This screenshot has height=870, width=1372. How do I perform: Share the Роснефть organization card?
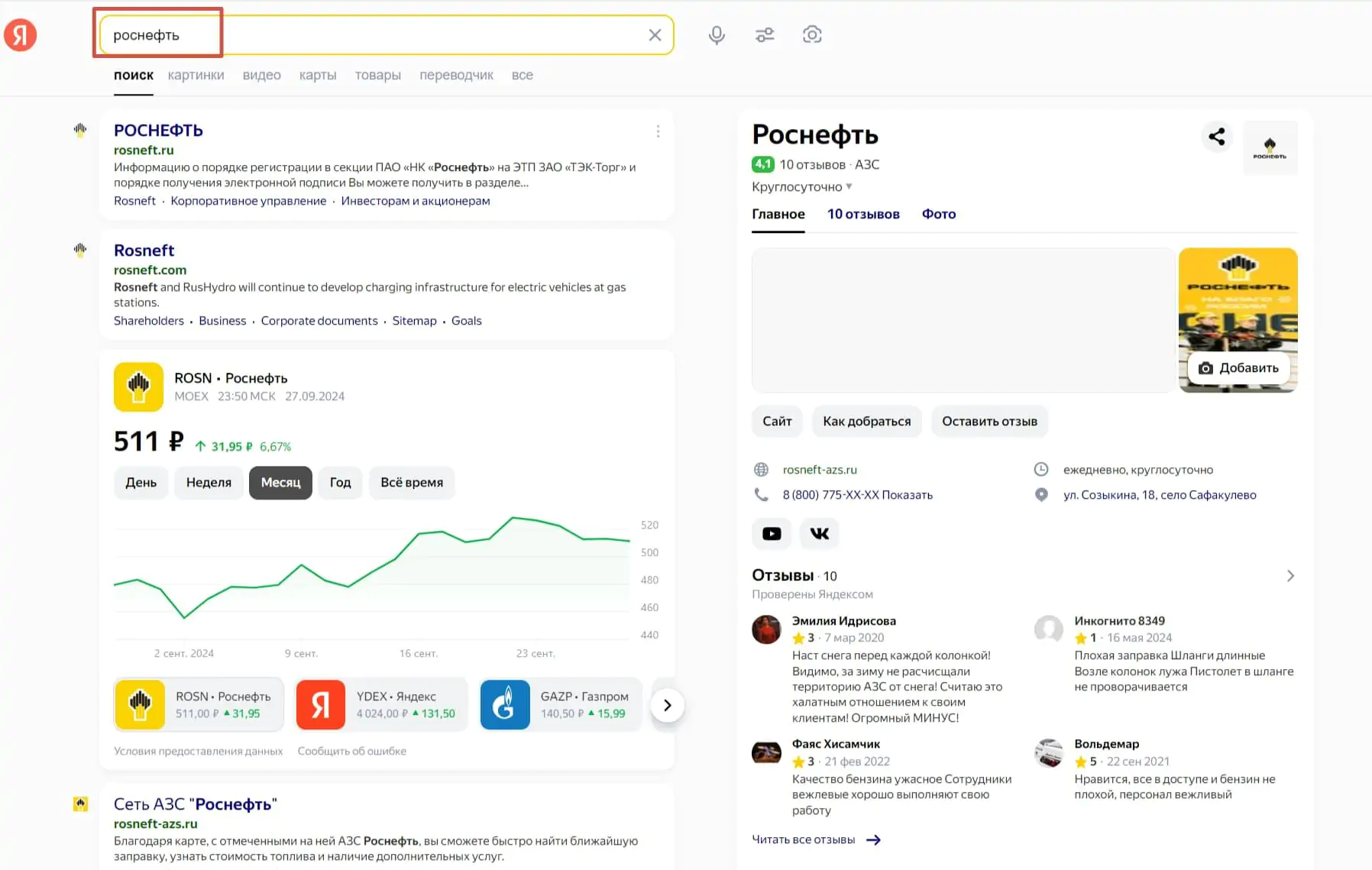pos(1217,137)
